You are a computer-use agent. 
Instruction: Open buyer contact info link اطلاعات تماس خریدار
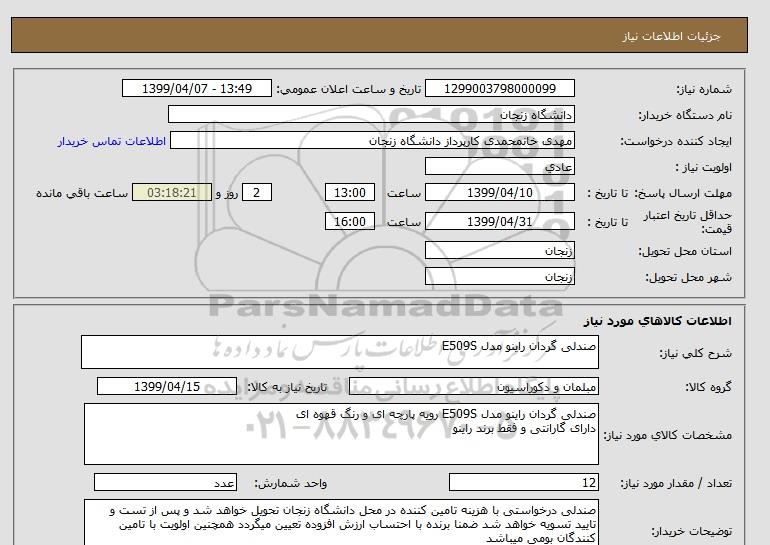click(112, 141)
